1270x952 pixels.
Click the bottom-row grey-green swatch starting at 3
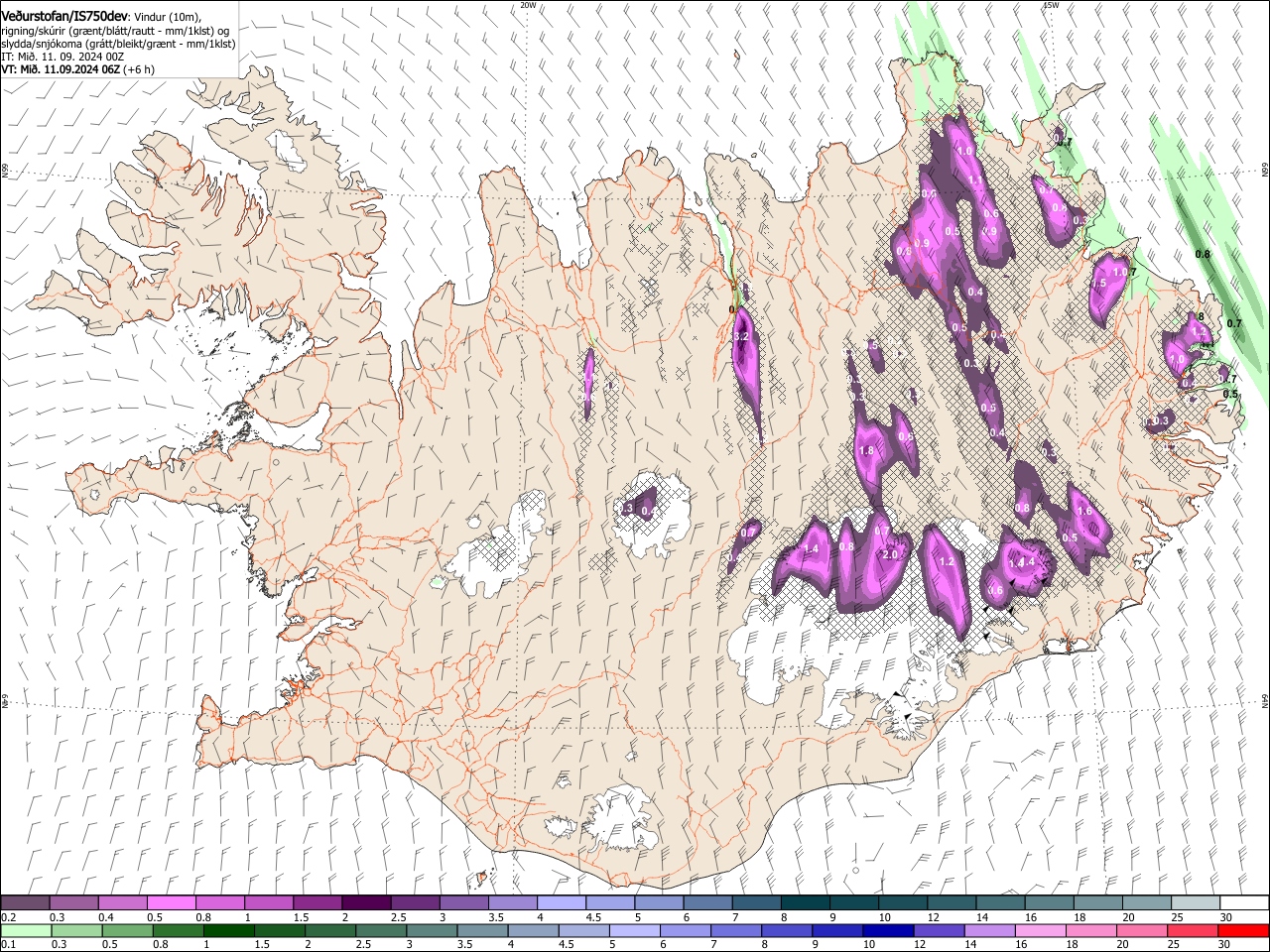pos(432,930)
